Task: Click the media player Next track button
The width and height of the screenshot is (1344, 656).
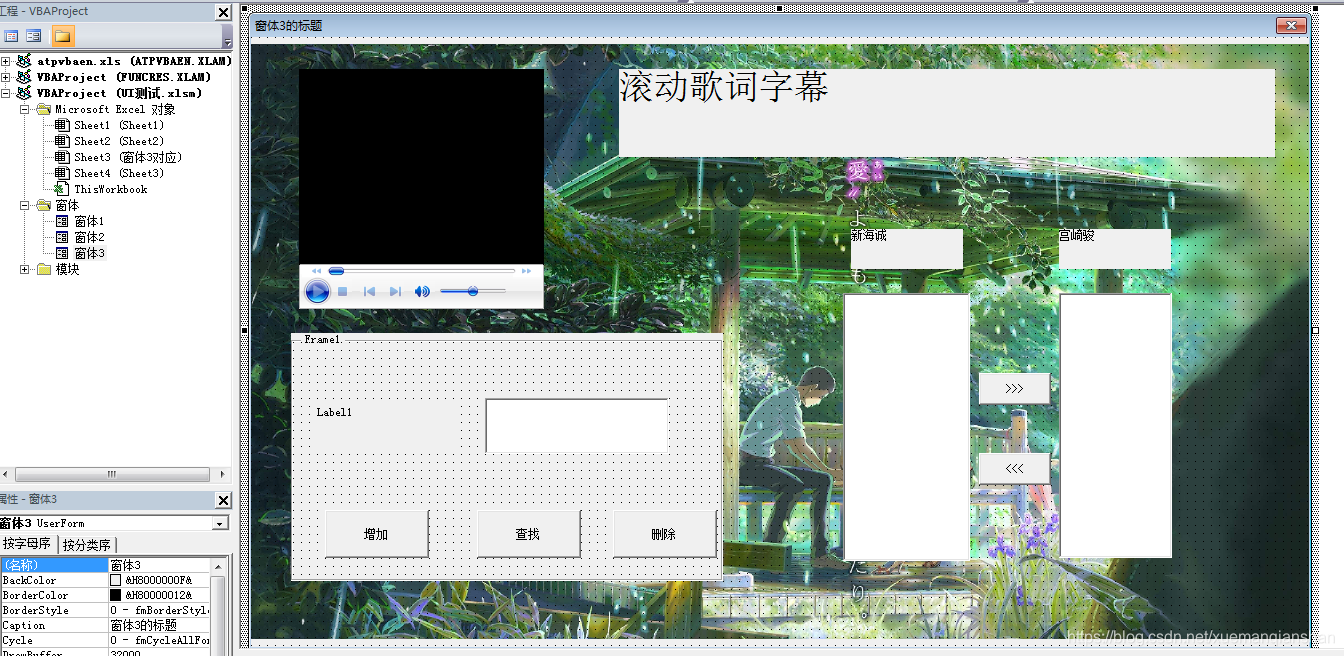Action: pyautogui.click(x=395, y=292)
